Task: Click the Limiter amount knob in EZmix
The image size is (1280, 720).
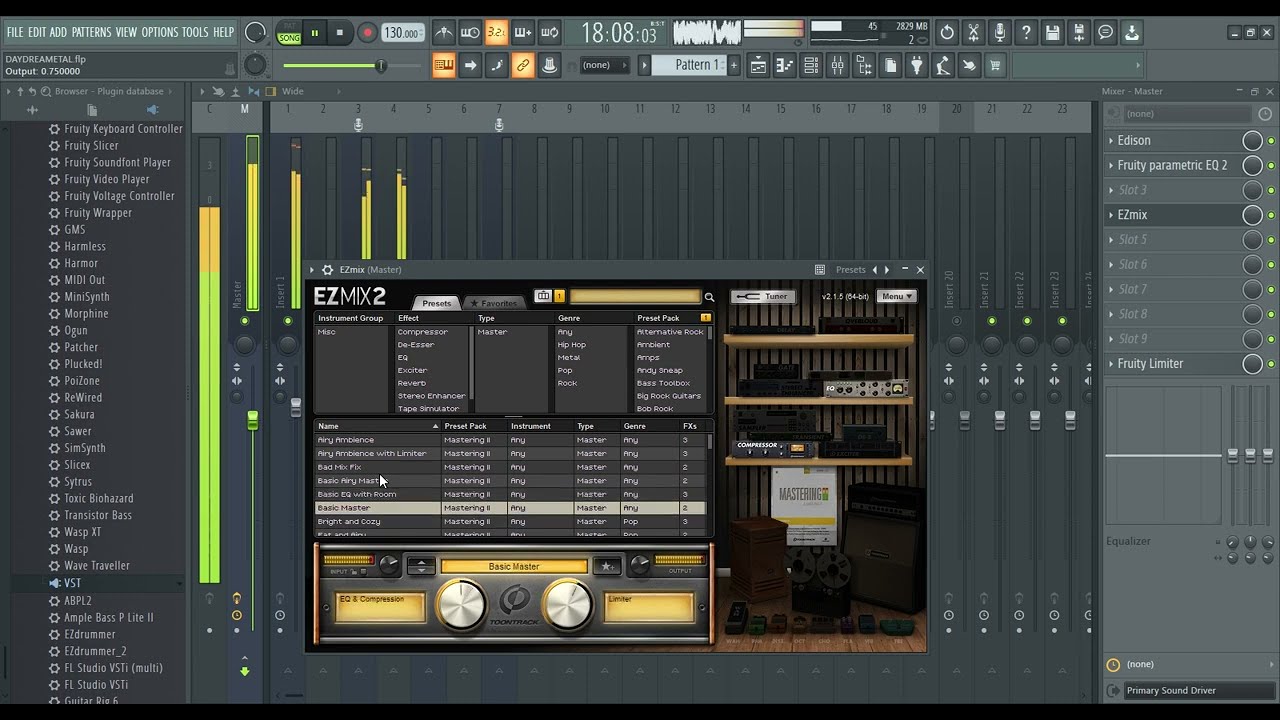Action: point(567,604)
